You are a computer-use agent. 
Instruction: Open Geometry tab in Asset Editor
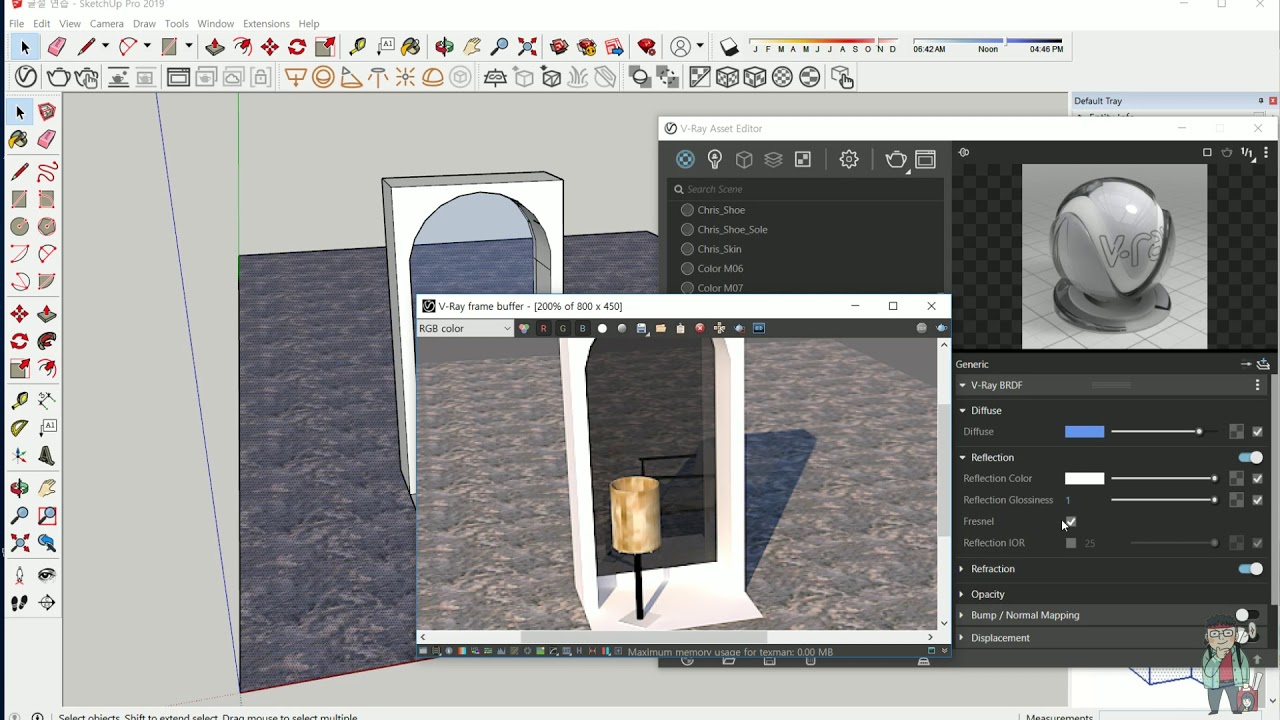[744, 159]
